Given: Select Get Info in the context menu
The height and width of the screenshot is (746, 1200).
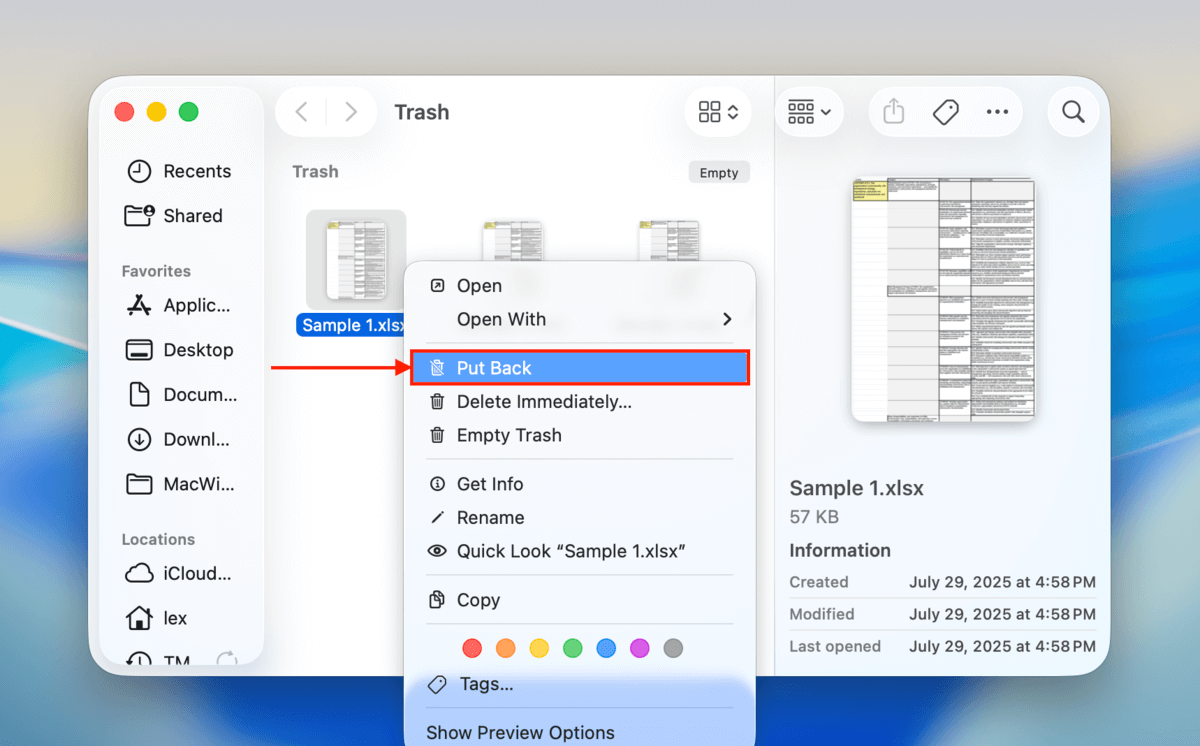Looking at the screenshot, I should pyautogui.click(x=489, y=483).
